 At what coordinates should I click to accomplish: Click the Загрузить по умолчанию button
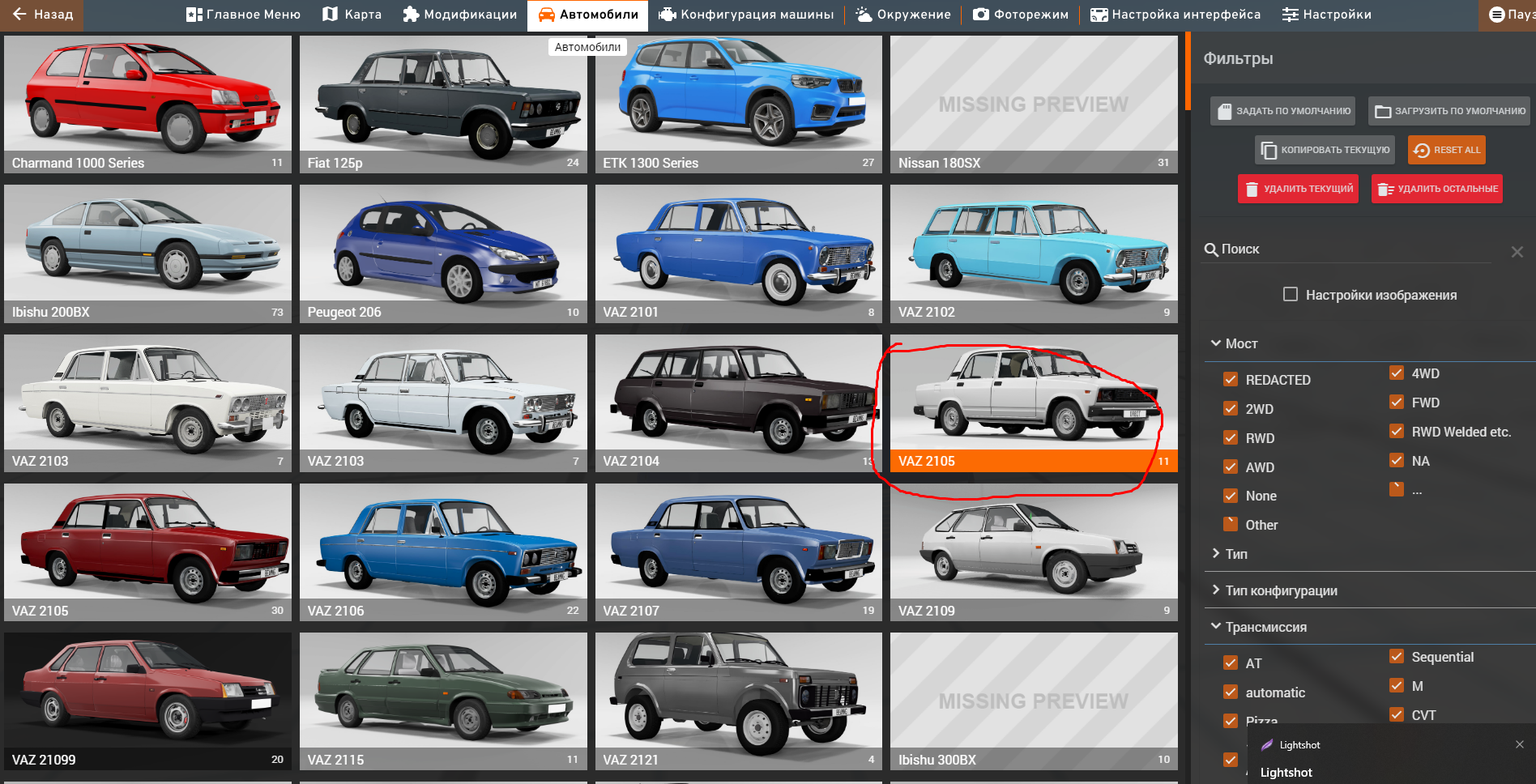[x=1449, y=111]
